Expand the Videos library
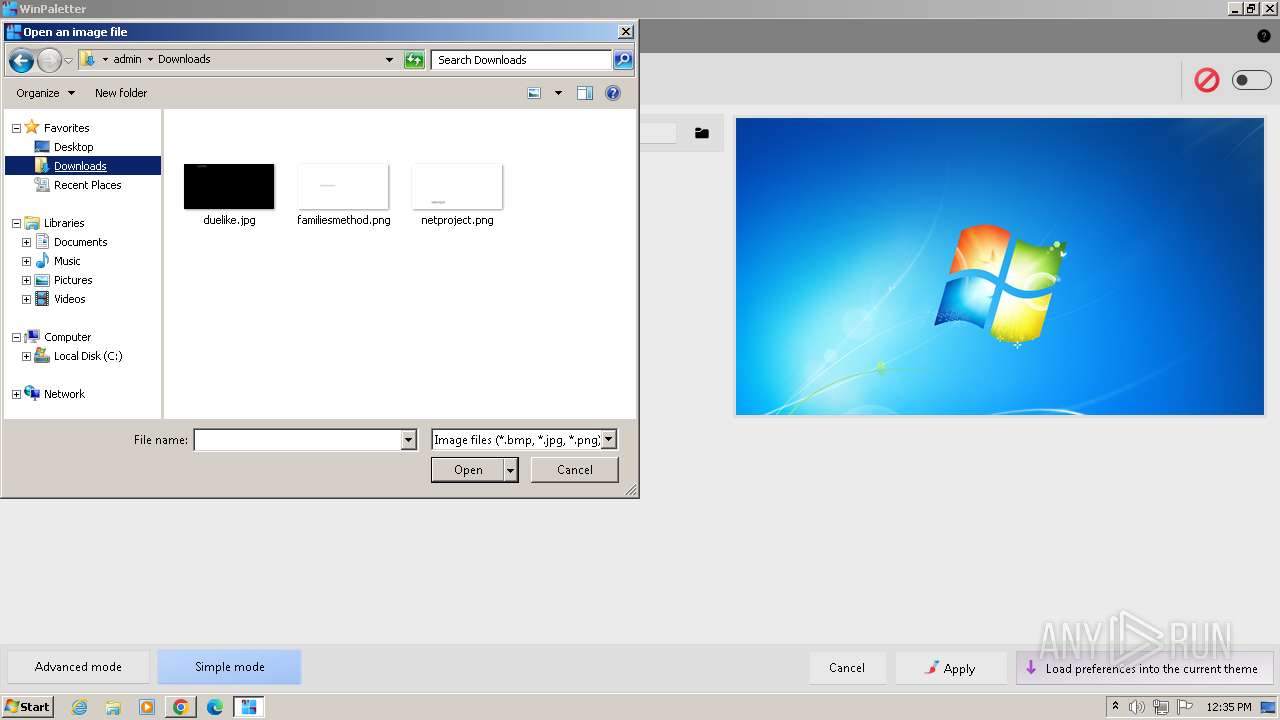Screen dimensions: 1280x720 click(x=27, y=299)
